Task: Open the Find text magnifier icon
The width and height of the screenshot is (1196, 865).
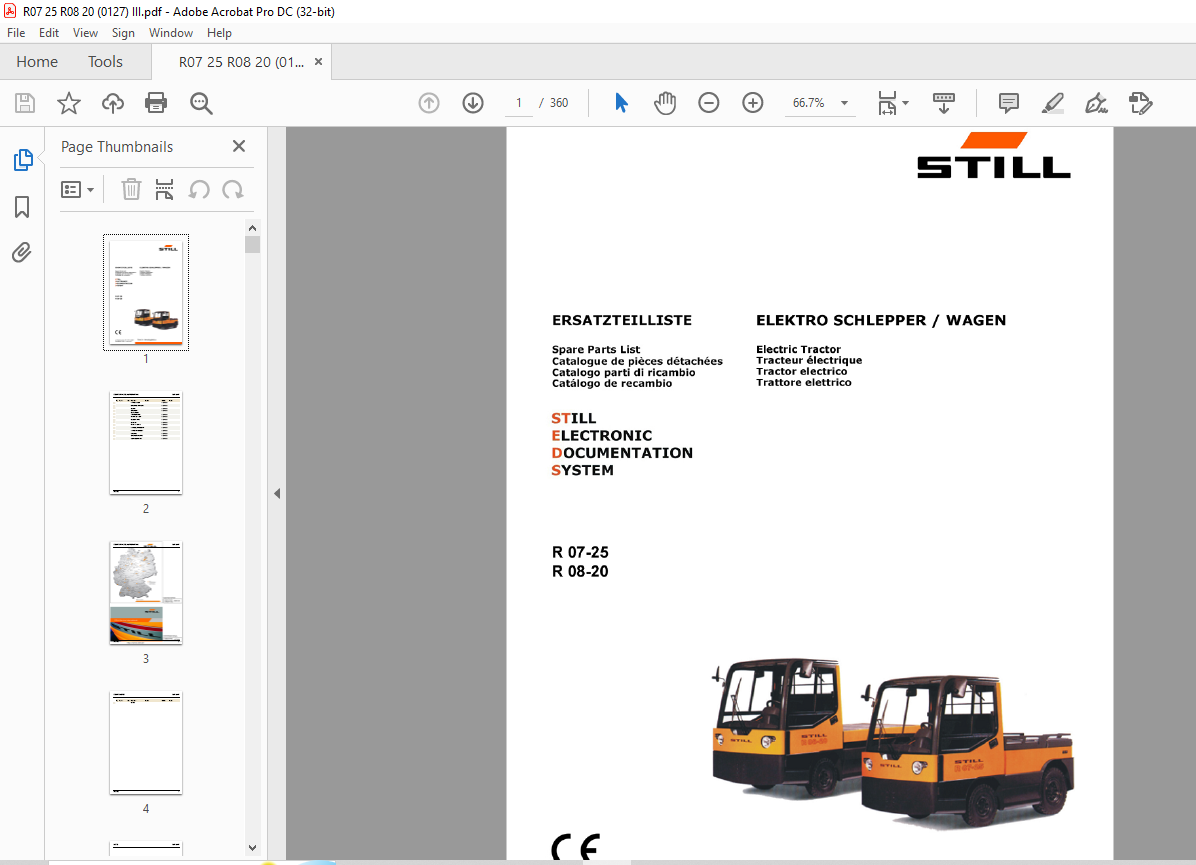Action: pos(201,103)
